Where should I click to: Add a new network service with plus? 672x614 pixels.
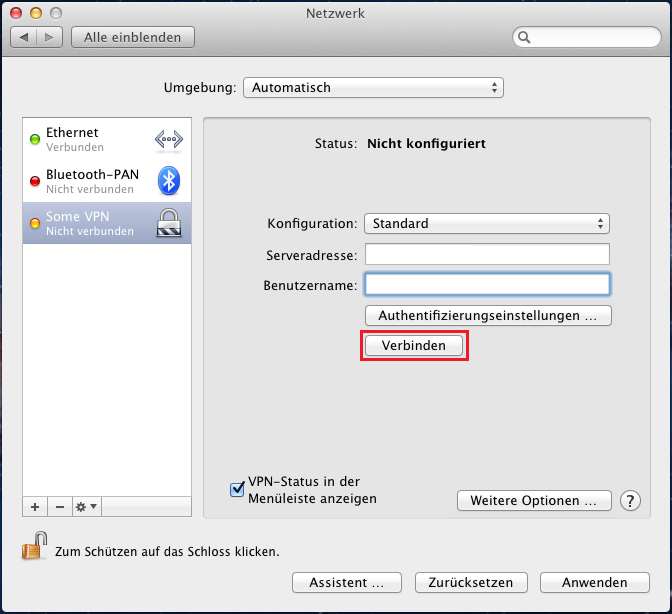pos(35,507)
